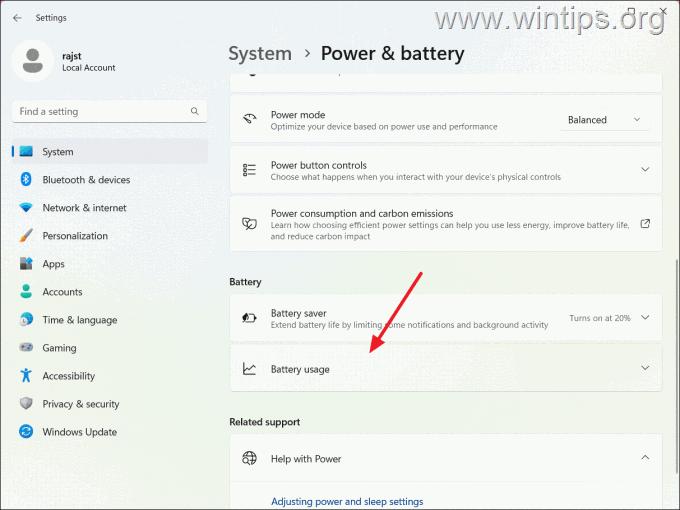
Task: Click the Windows Update sync icon
Action: tap(26, 432)
